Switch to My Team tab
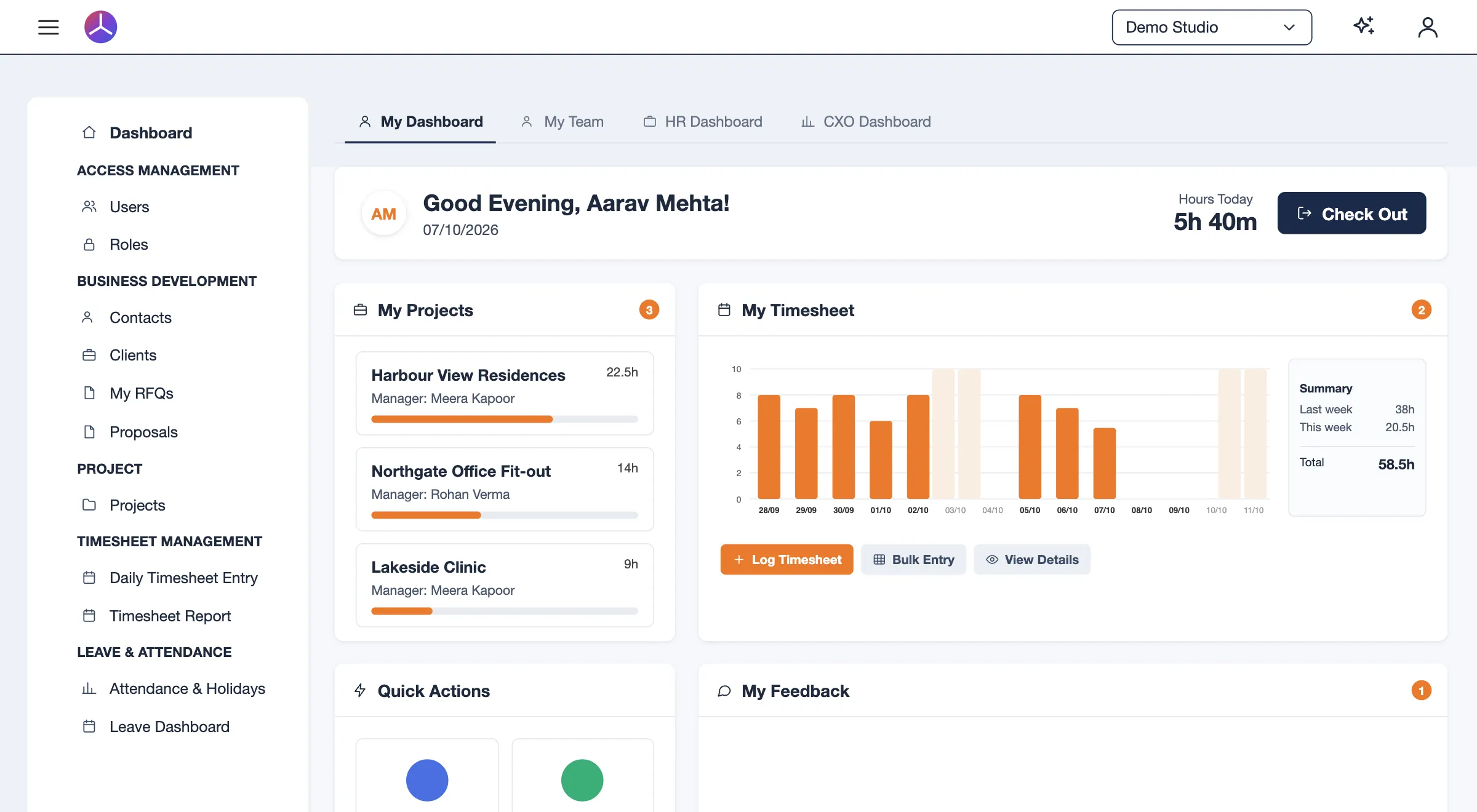This screenshot has height=812, width=1477. pos(562,122)
